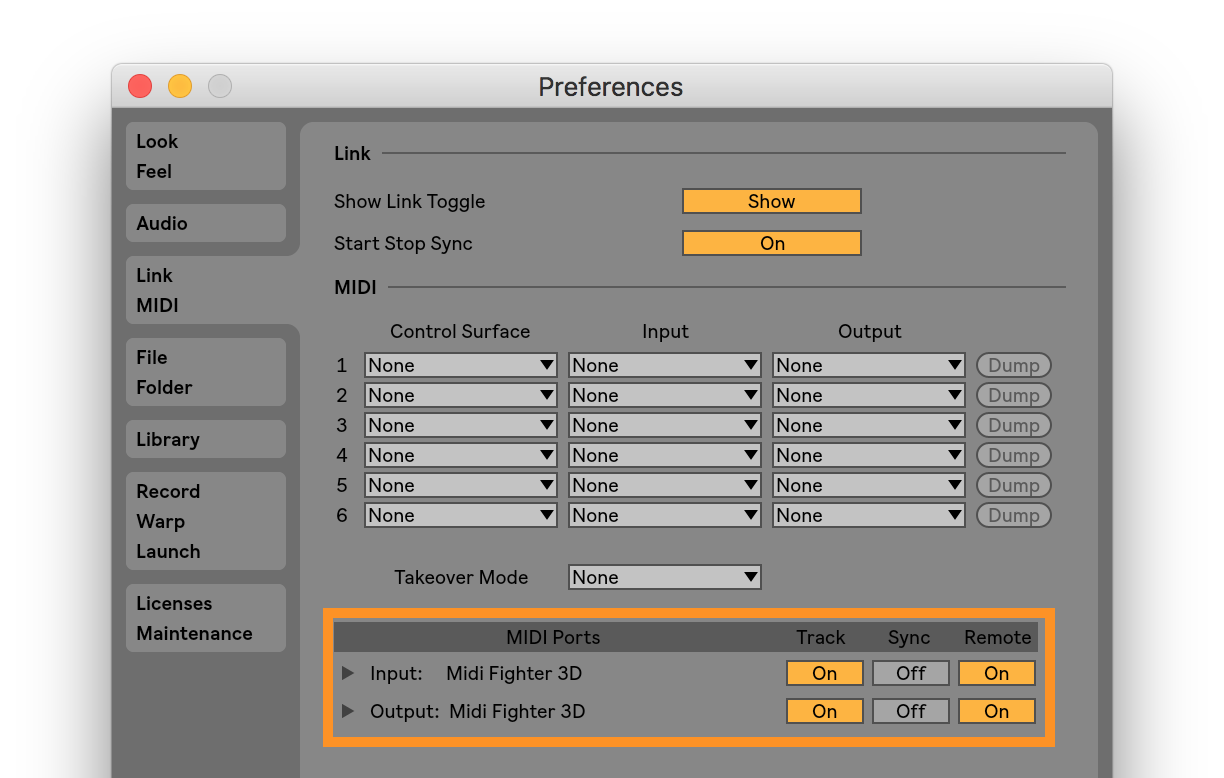1224x778 pixels.
Task: Expand the Input: Midi Fighter 3D port
Action: [348, 673]
